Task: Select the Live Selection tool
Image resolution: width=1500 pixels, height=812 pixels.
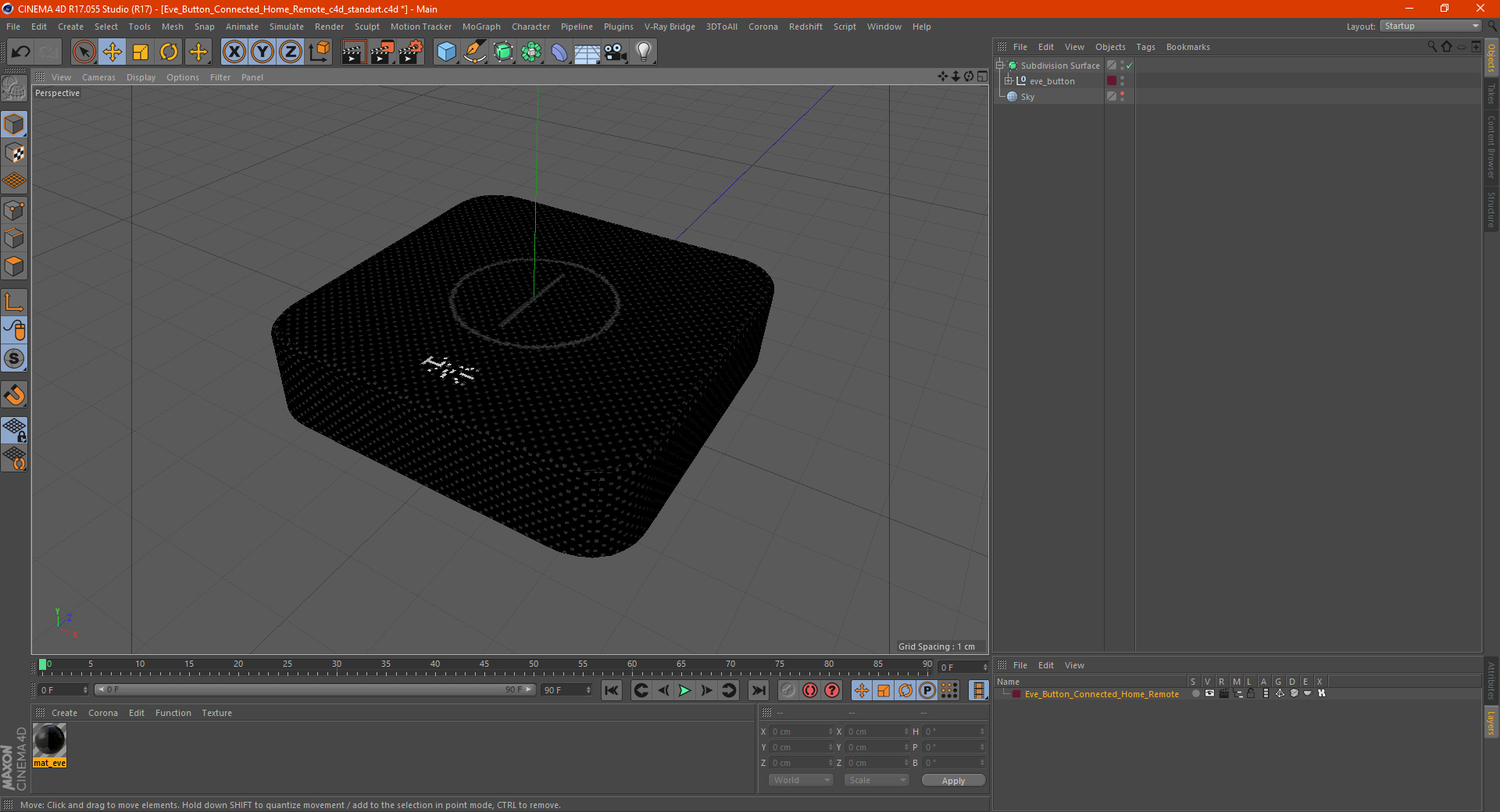Action: pos(84,52)
